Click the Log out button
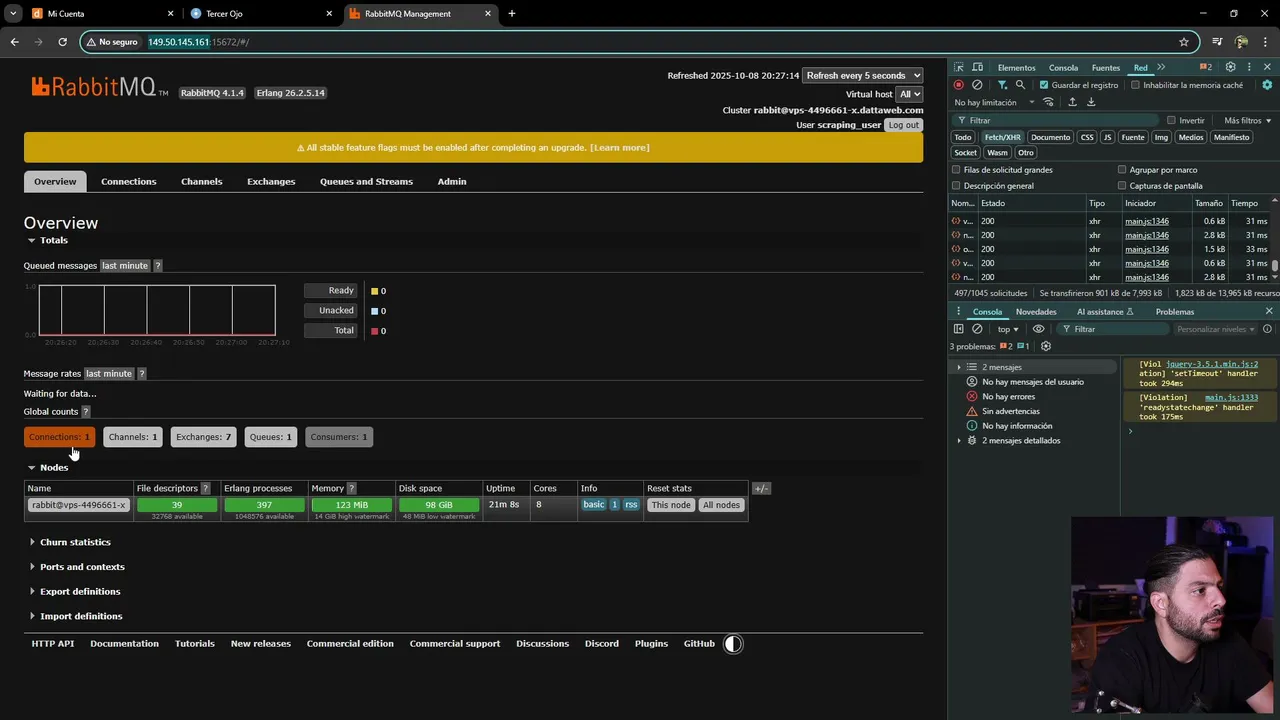This screenshot has height=720, width=1280. click(904, 125)
